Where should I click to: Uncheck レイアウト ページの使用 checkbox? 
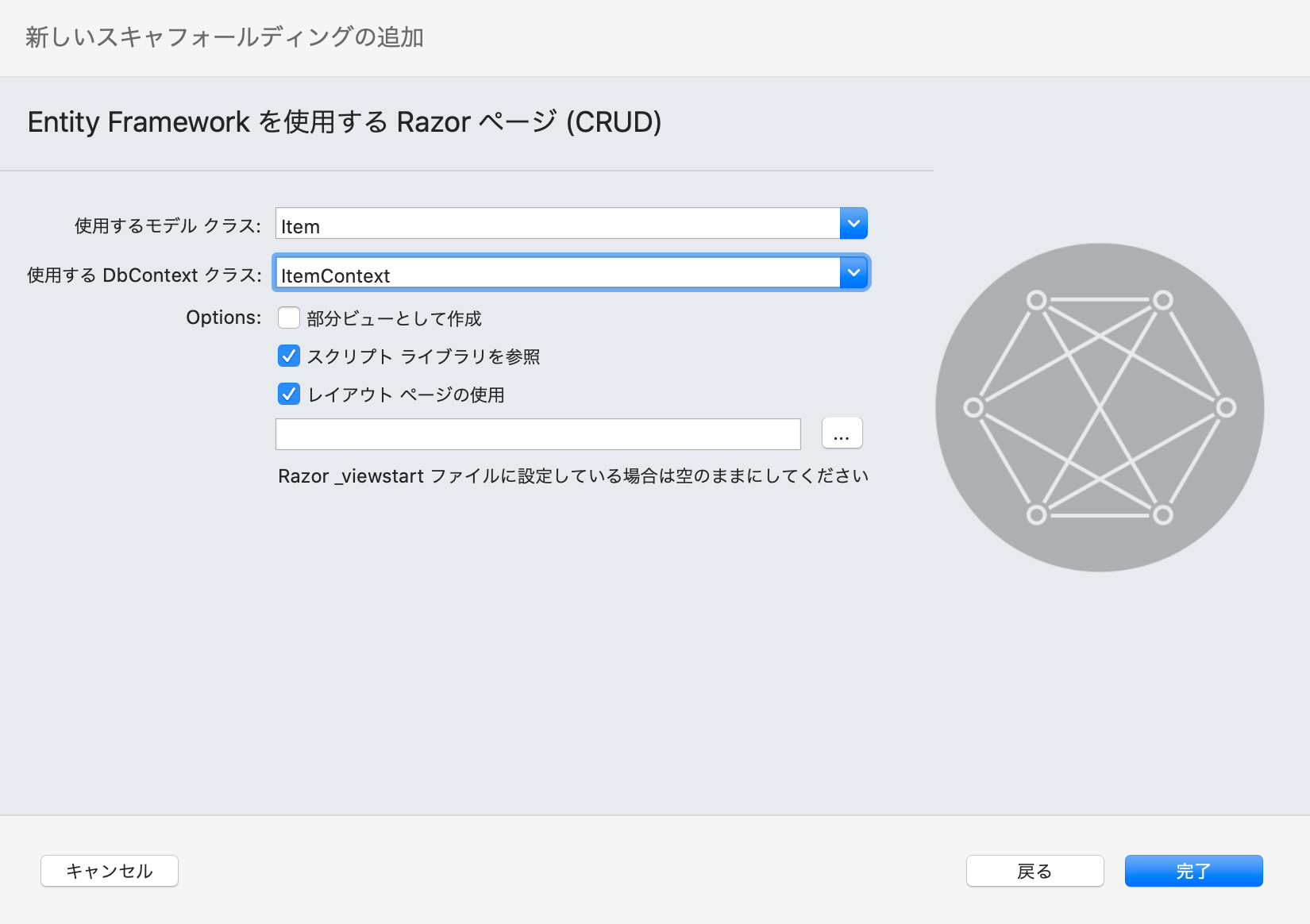(x=289, y=394)
